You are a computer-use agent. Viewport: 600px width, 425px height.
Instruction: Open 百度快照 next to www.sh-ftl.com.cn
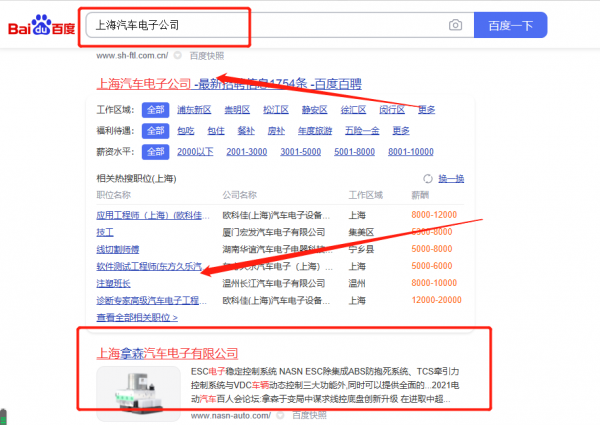coord(207,56)
